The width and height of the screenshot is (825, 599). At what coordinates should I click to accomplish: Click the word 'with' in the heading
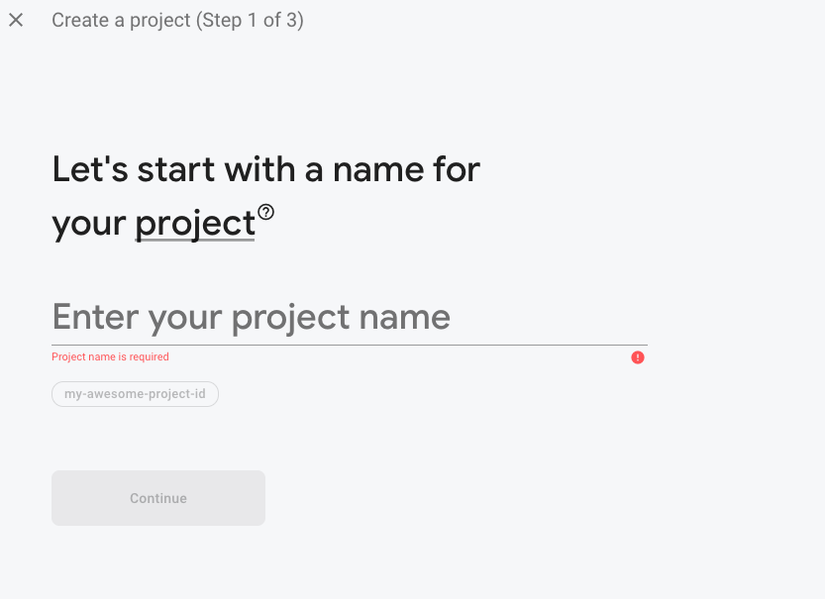point(260,169)
